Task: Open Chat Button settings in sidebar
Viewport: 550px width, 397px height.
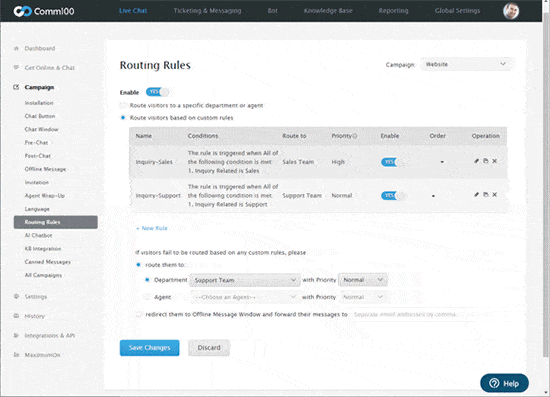Action: click(x=40, y=116)
